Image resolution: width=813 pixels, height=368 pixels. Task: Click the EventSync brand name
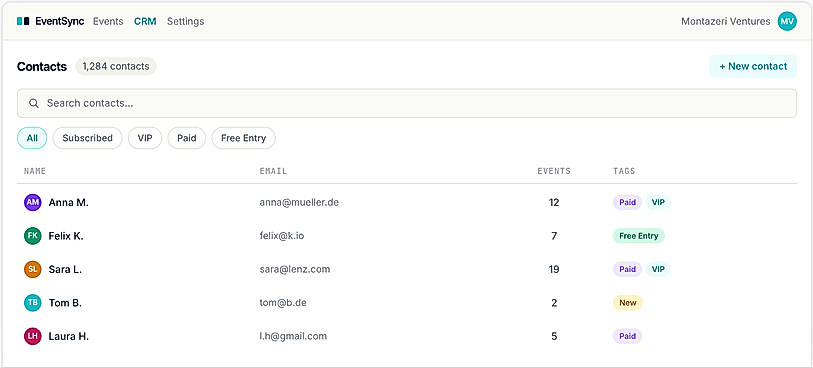click(60, 21)
